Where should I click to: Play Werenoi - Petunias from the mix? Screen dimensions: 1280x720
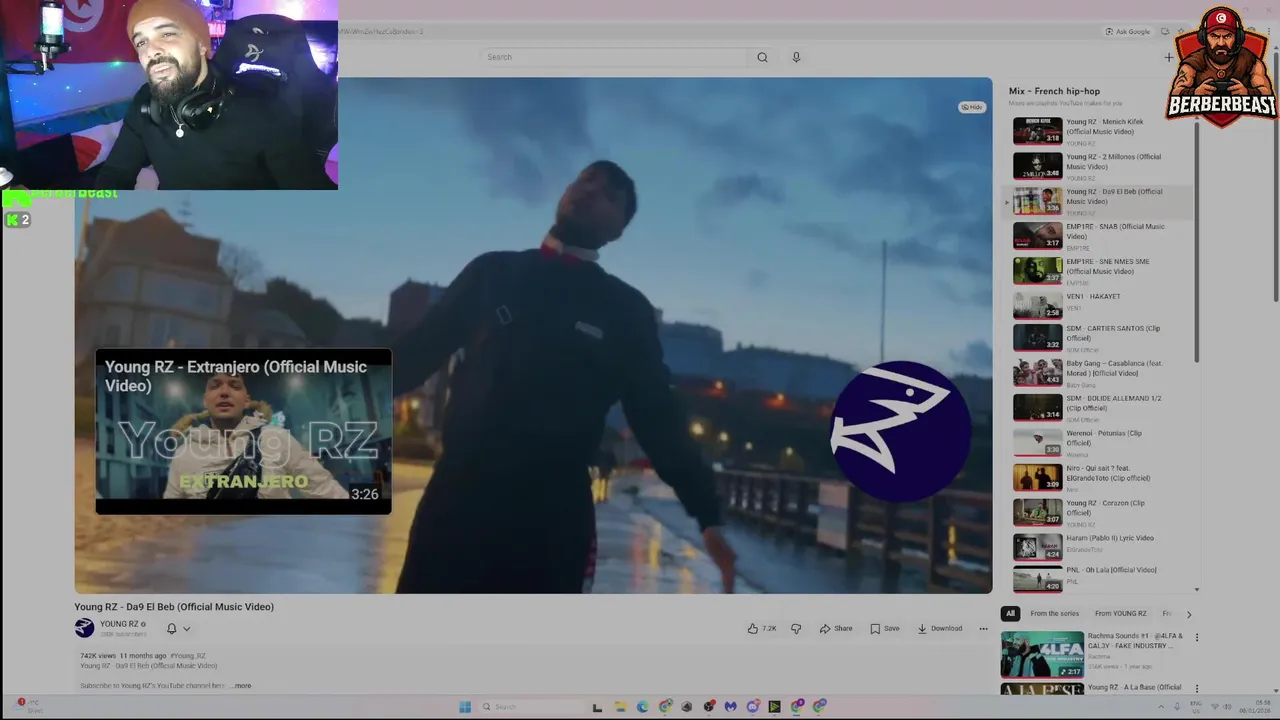[x=1100, y=442]
